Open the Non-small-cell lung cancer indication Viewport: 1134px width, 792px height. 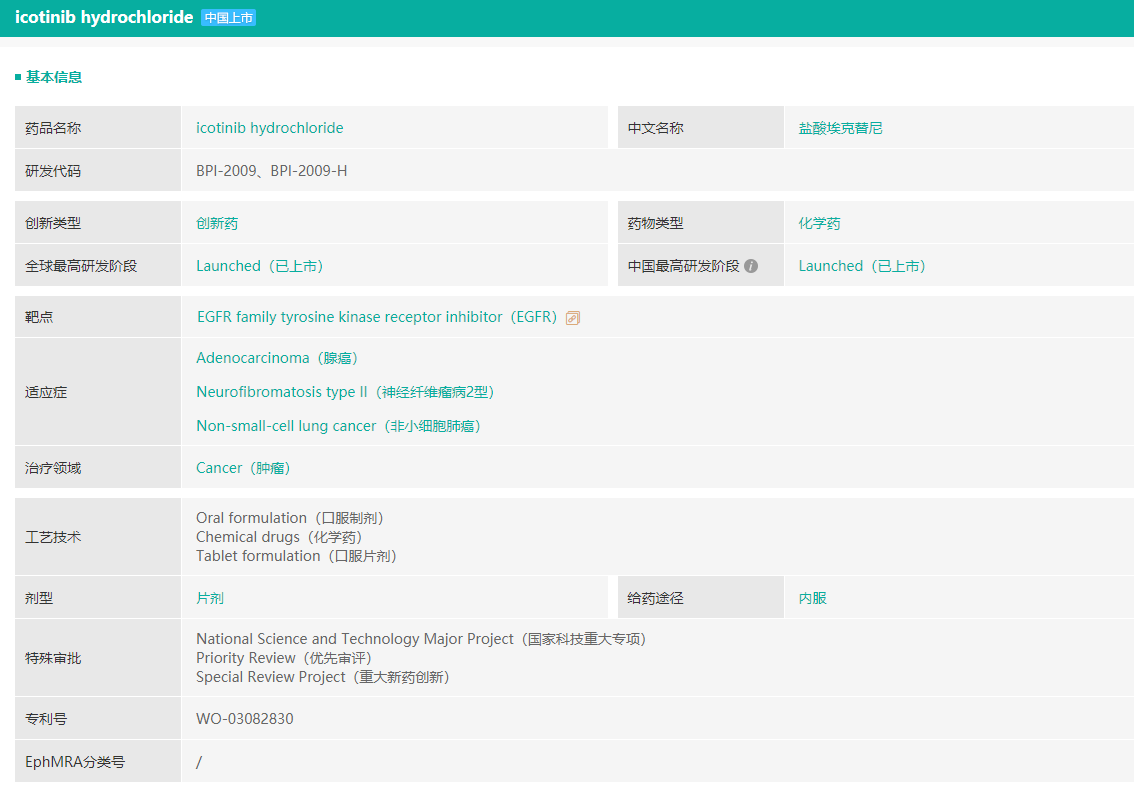[339, 426]
